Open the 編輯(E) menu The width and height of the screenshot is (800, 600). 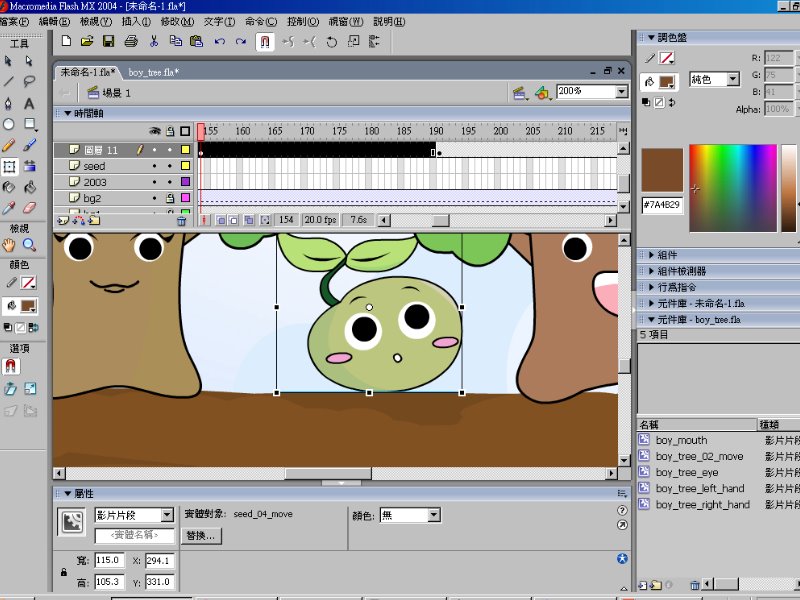[54, 21]
